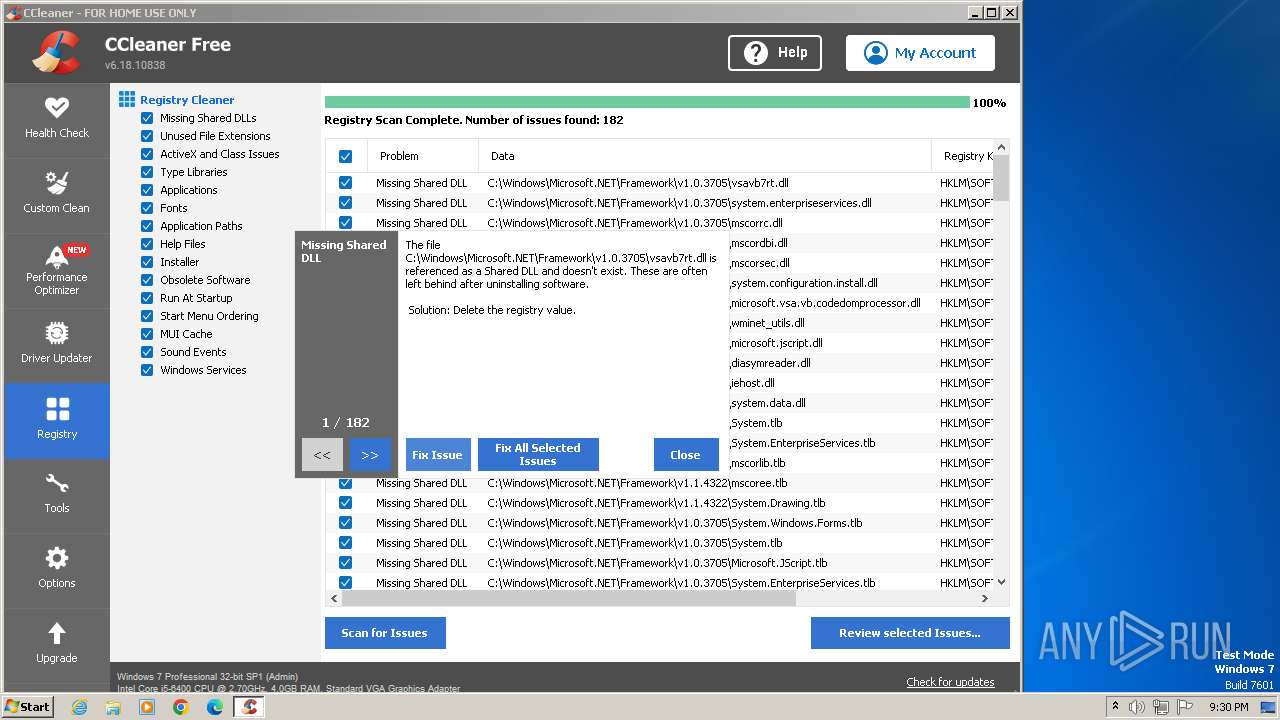Open Check for updates link
Screen dimensions: 1280x720
click(950, 682)
